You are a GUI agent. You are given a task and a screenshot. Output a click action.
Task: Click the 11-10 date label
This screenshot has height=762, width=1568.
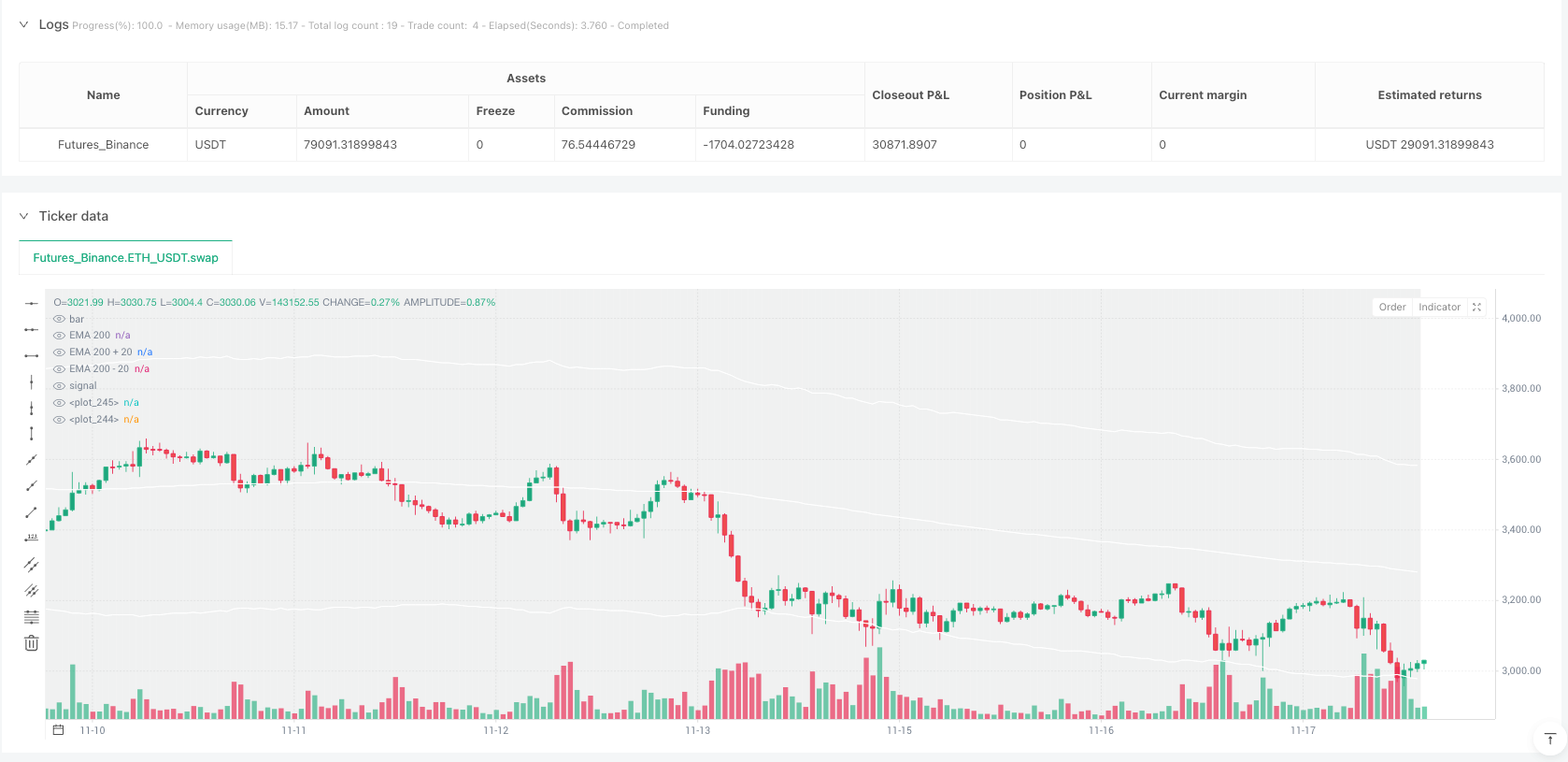[x=93, y=730]
